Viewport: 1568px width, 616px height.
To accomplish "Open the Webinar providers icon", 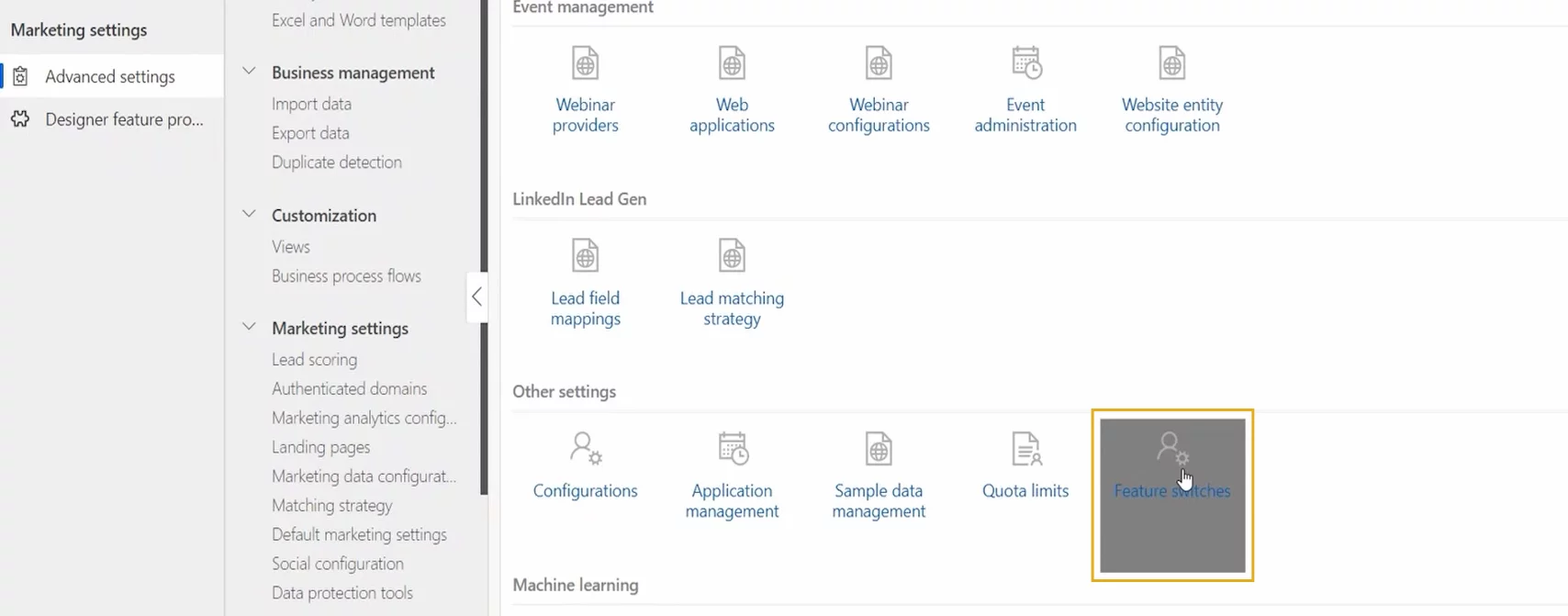I will (586, 63).
